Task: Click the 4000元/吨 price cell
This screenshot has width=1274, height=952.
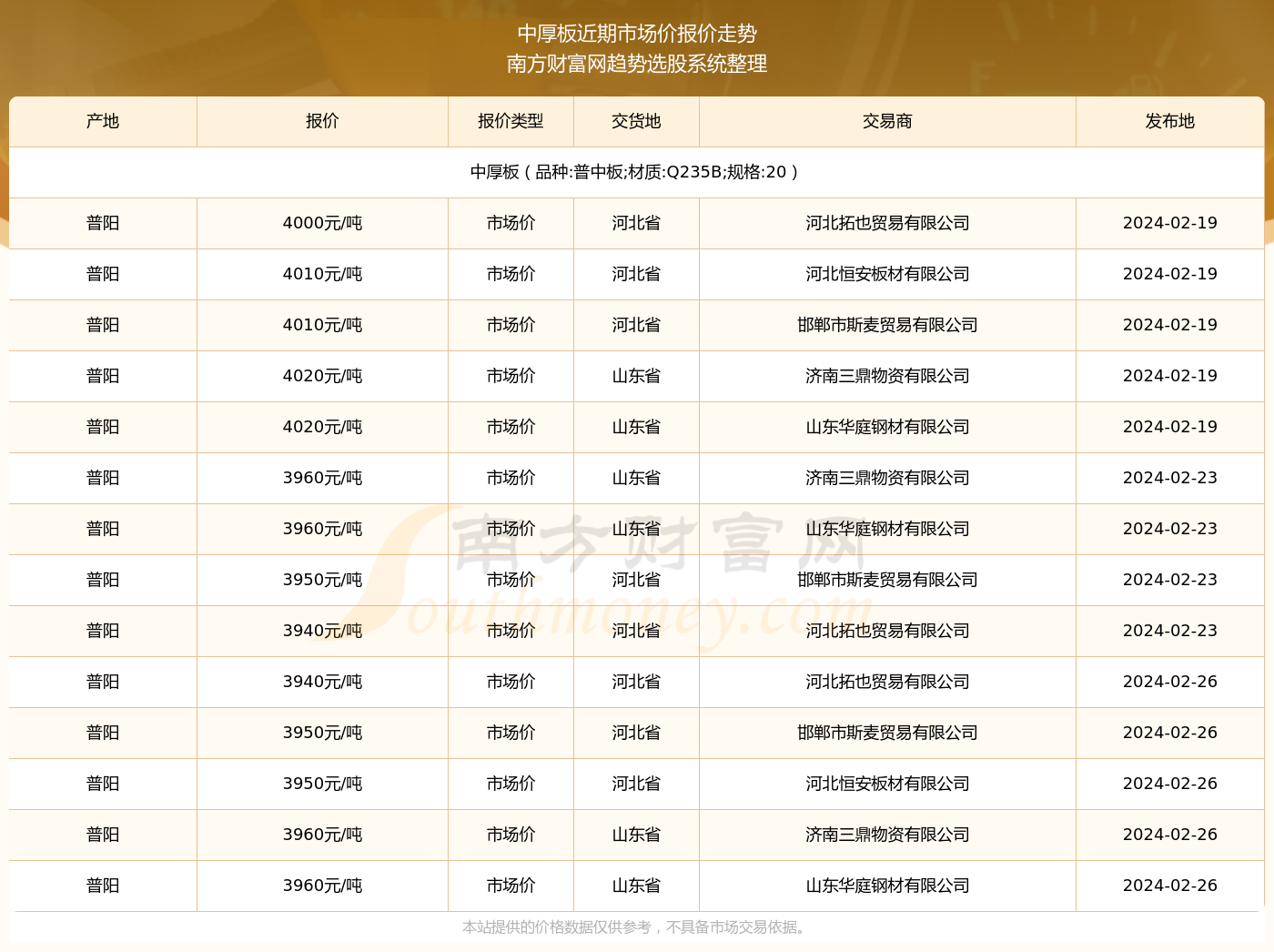Action: tap(322, 223)
